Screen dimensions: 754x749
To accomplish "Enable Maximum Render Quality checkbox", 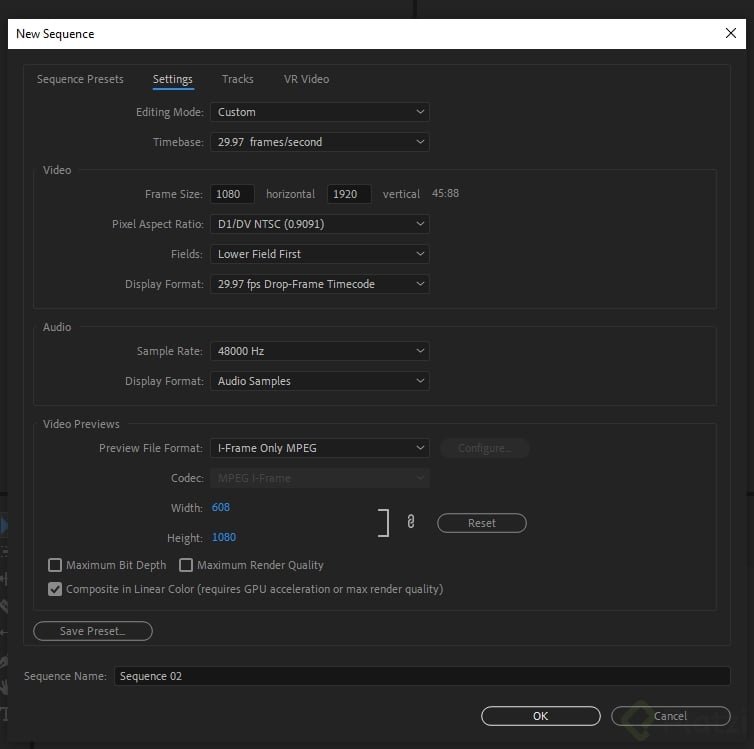I will click(x=186, y=565).
